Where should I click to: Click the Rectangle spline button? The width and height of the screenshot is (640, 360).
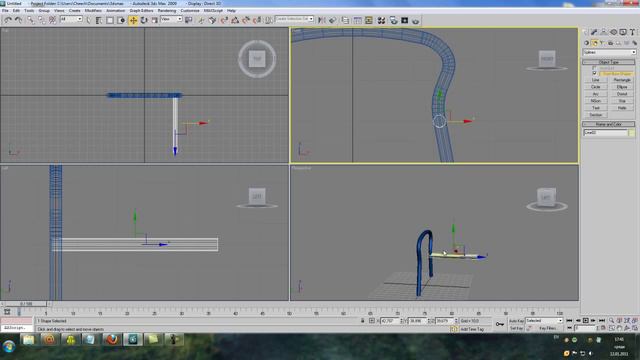622,80
